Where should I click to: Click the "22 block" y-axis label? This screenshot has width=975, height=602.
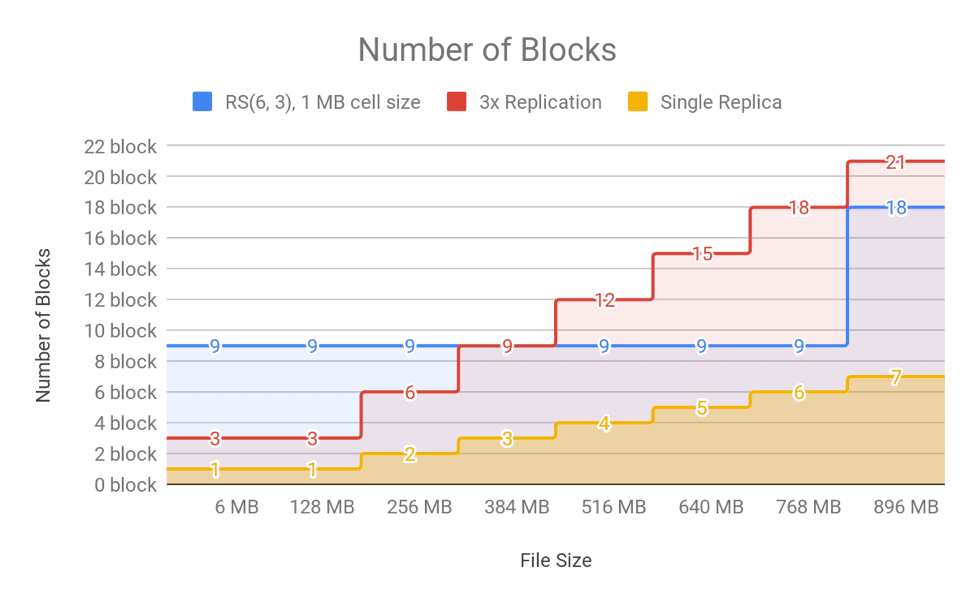[x=120, y=147]
